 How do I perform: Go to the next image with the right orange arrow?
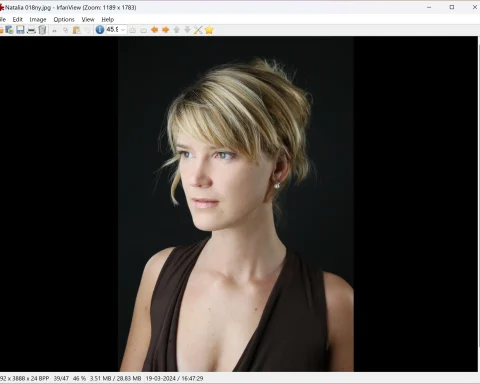coord(166,30)
